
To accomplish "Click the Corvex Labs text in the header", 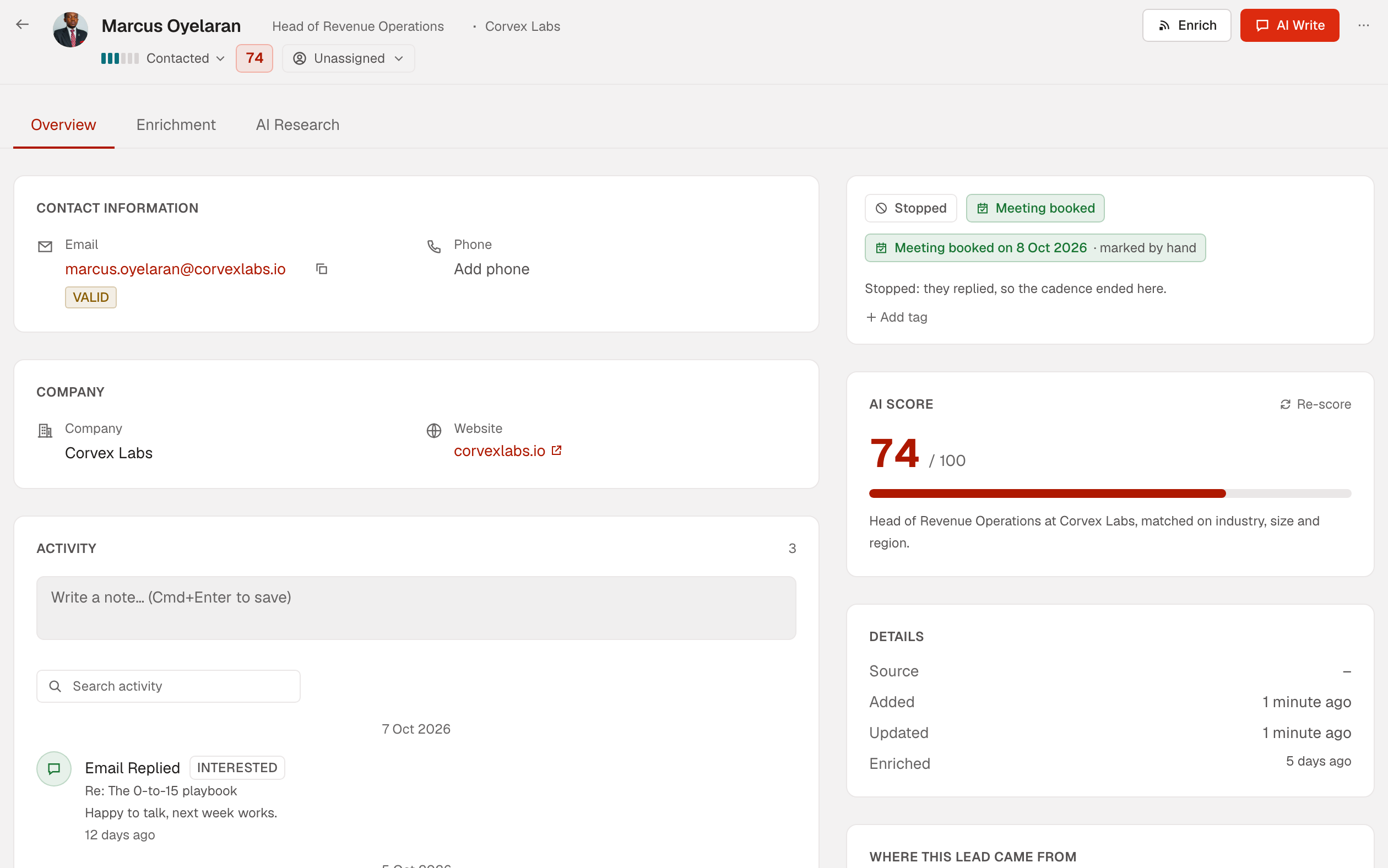I will coord(522,26).
